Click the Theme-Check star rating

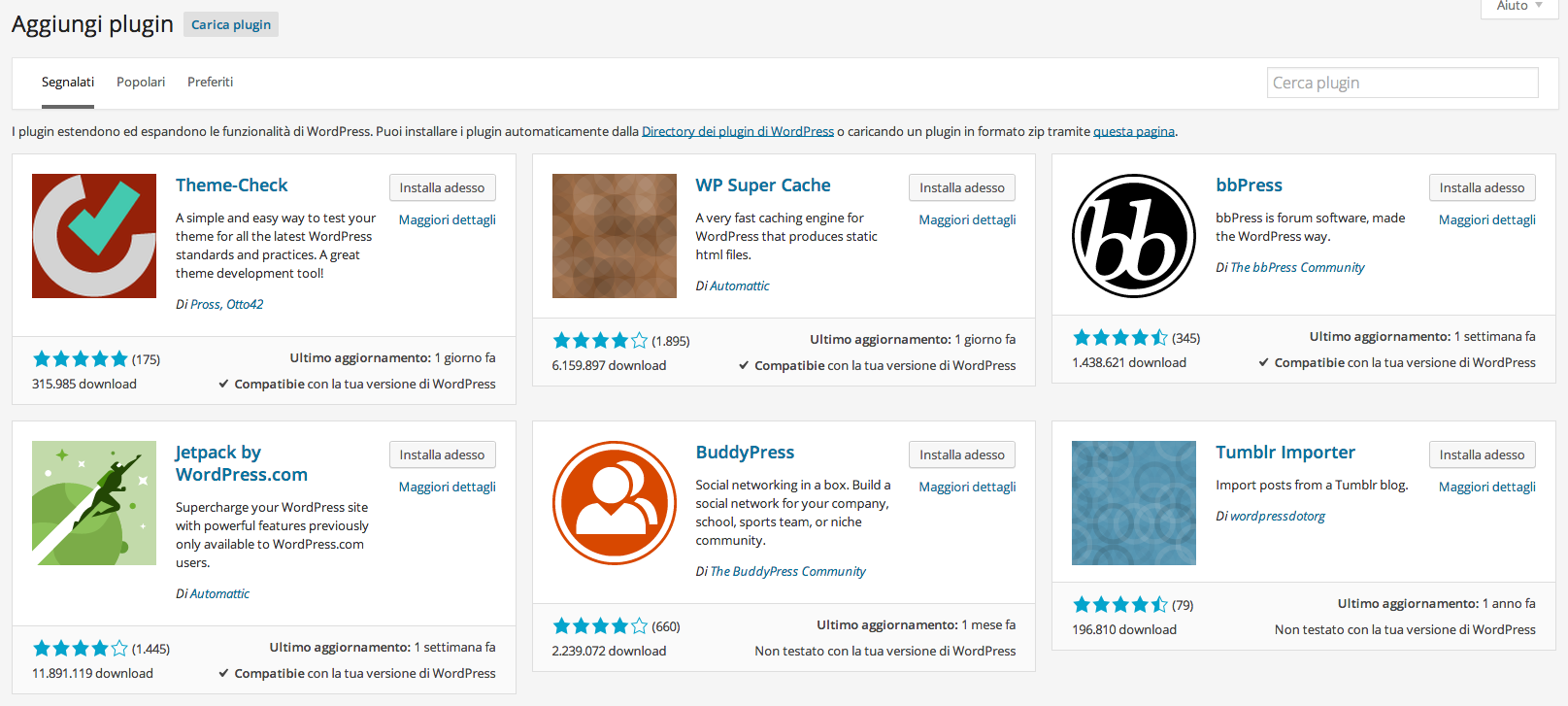[81, 359]
